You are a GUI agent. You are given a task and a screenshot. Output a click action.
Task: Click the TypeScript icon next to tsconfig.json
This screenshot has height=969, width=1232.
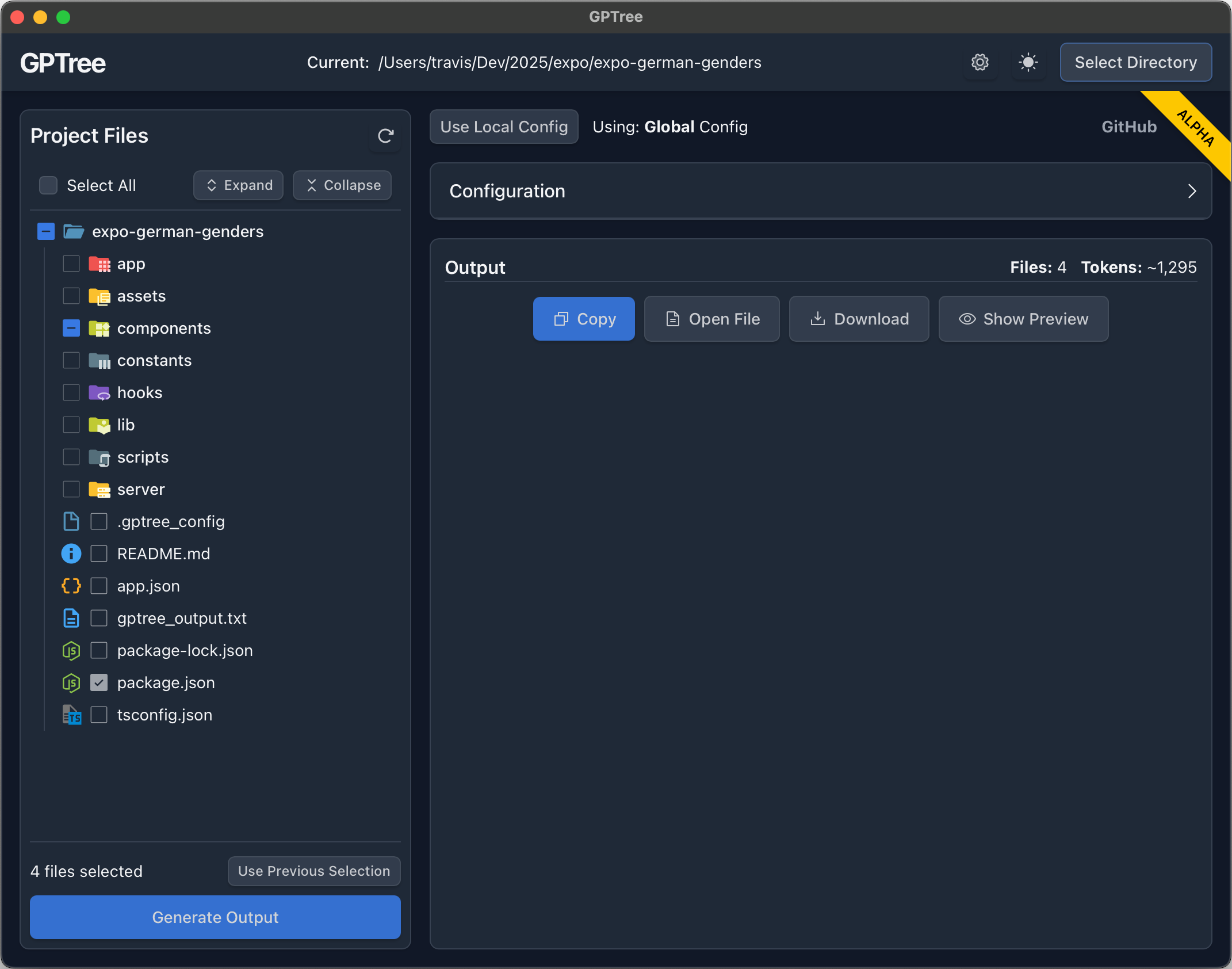pos(71,715)
